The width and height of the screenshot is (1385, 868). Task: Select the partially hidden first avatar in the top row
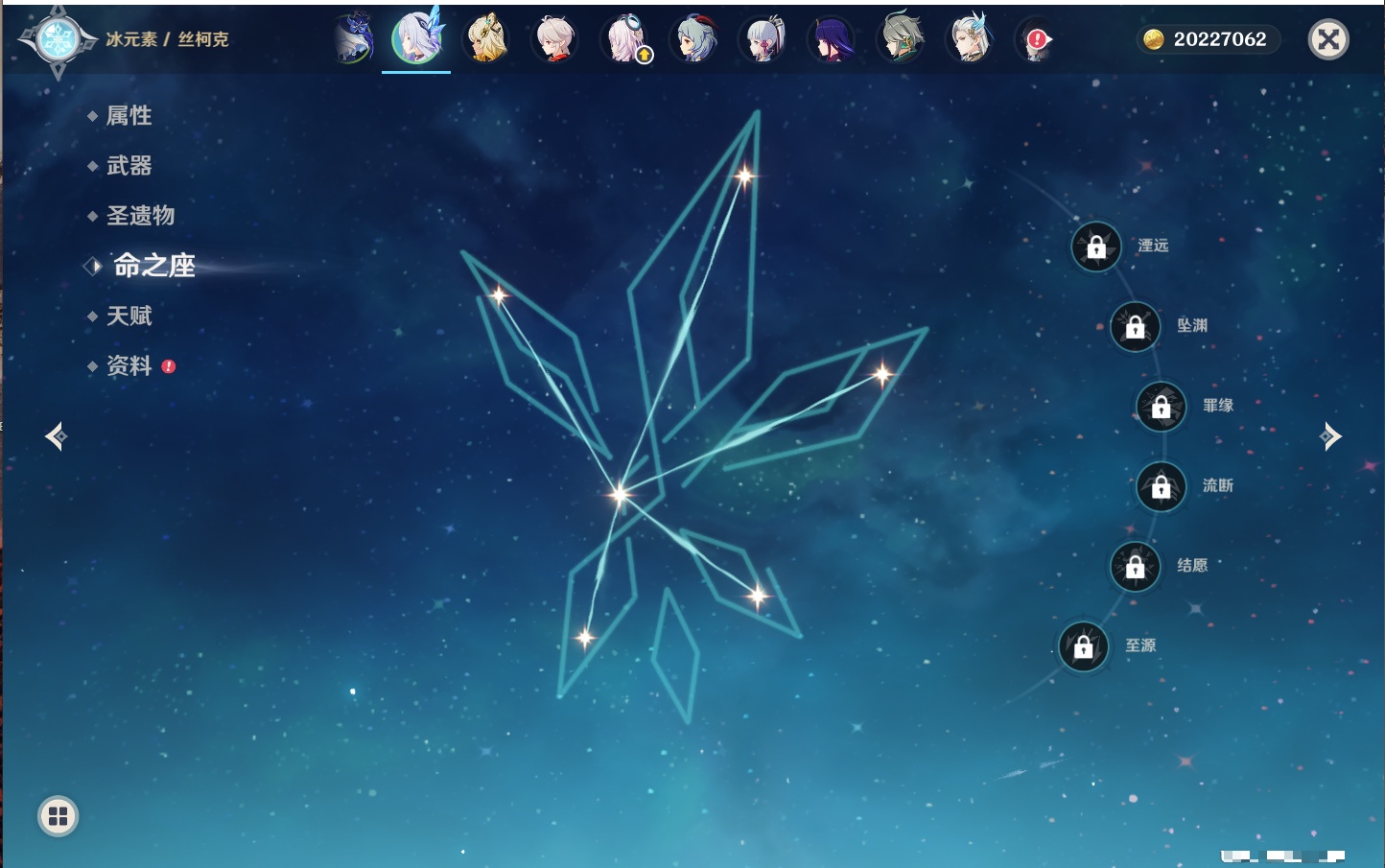click(353, 39)
